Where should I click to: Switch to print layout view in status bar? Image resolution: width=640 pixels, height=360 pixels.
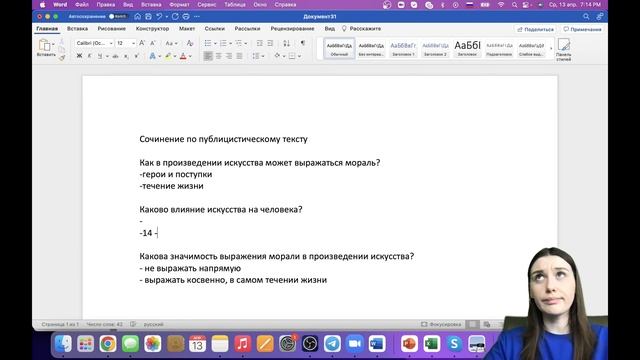pos(472,324)
